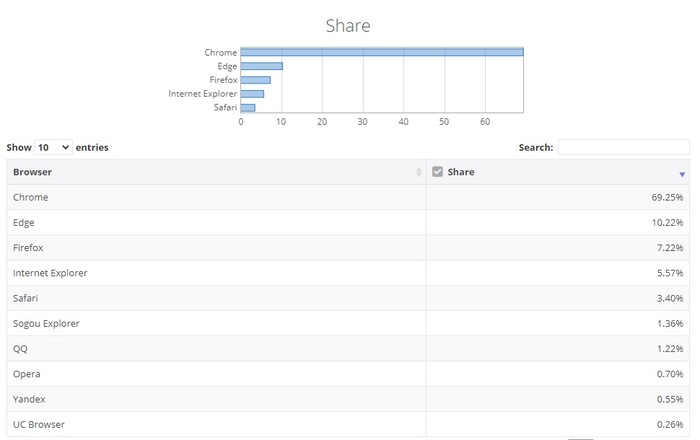Select the Edge bar in chart
This screenshot has width=700, height=440.
point(261,66)
